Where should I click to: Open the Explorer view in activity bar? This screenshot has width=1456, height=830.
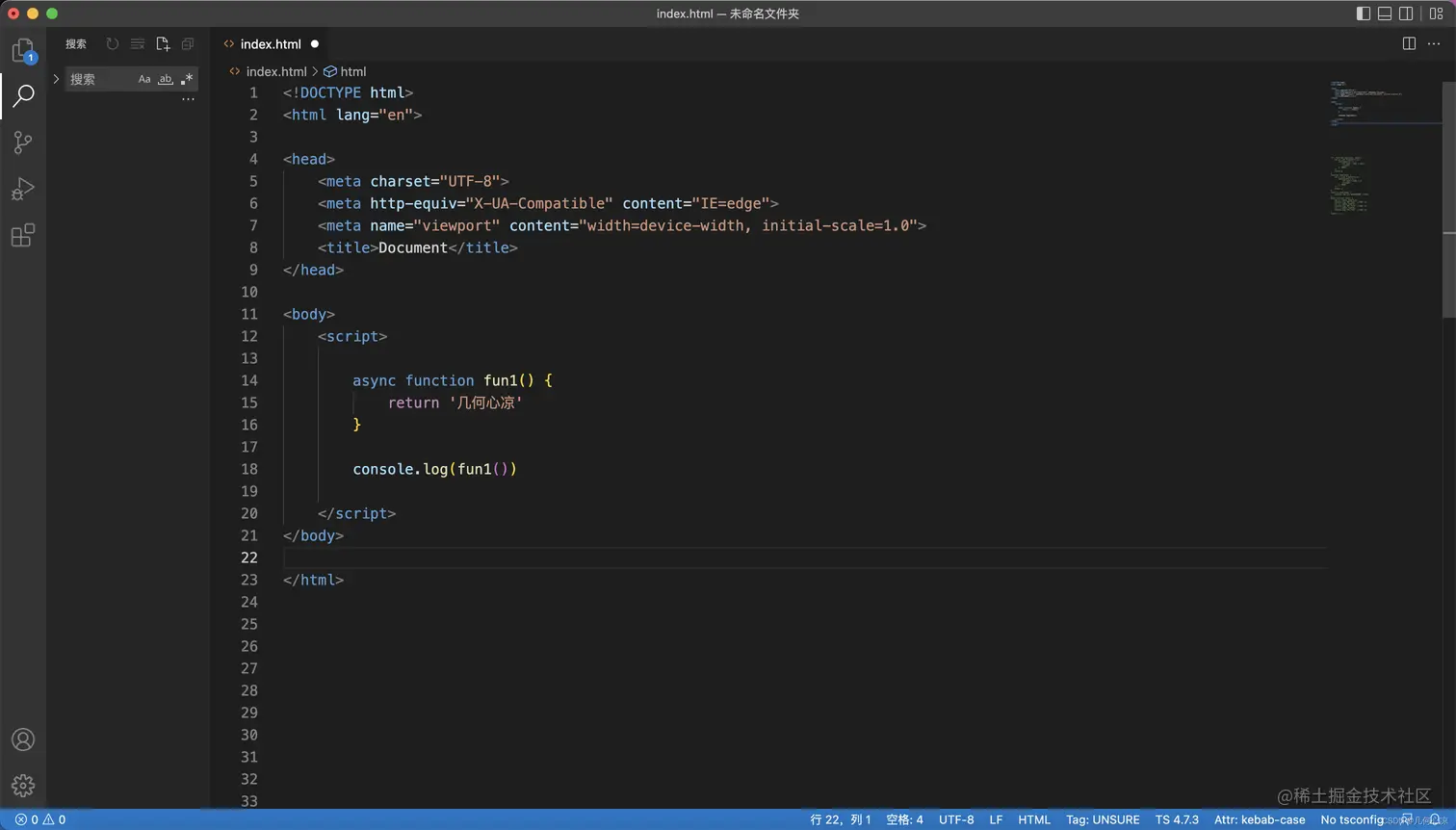(23, 50)
